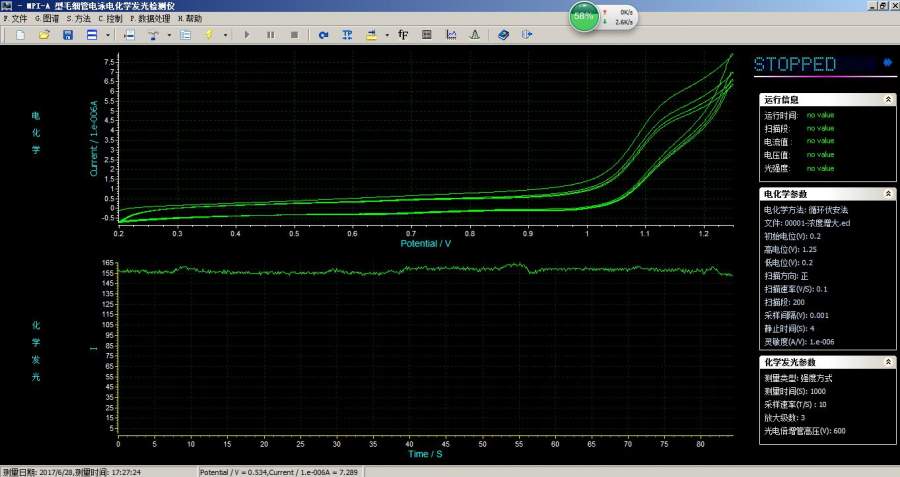Collapse the 化学发光参数 panel

click(x=888, y=361)
